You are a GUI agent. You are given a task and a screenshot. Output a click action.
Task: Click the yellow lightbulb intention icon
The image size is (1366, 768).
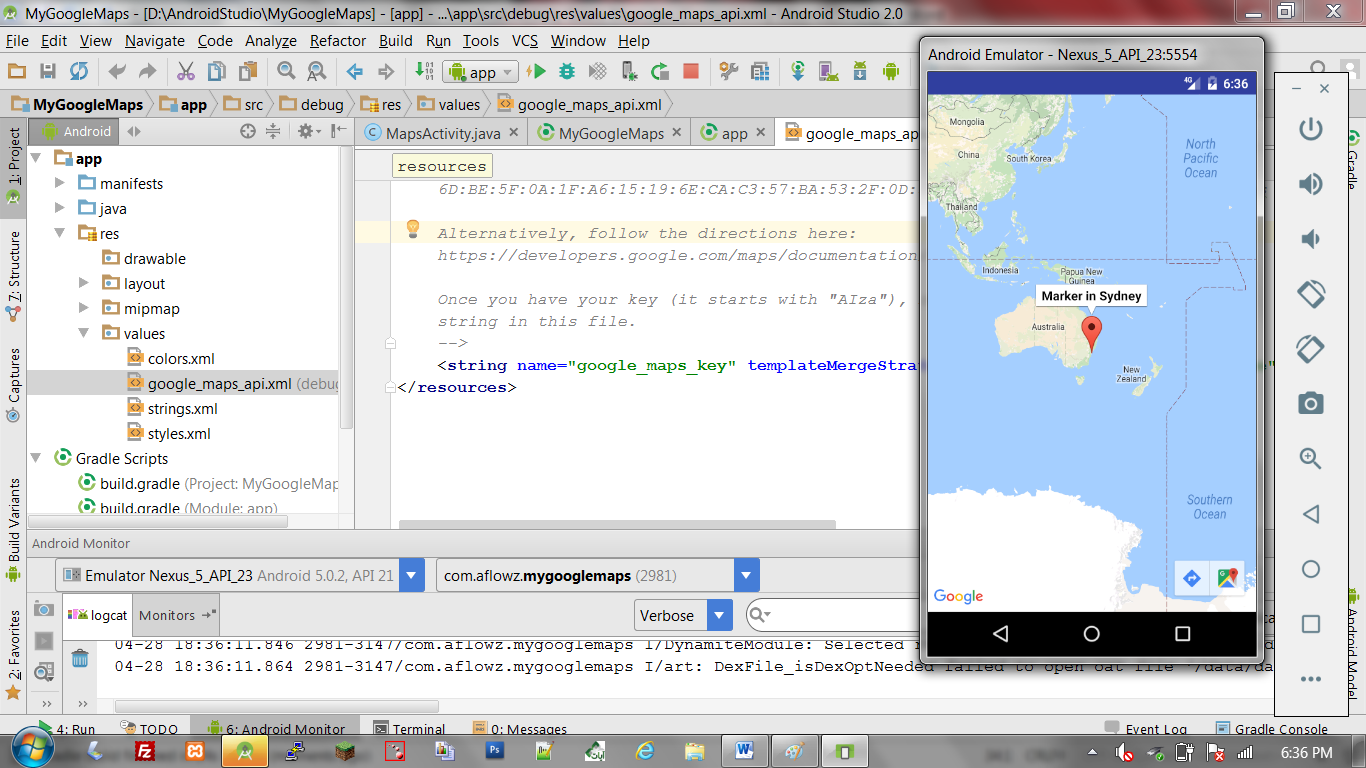(x=412, y=230)
